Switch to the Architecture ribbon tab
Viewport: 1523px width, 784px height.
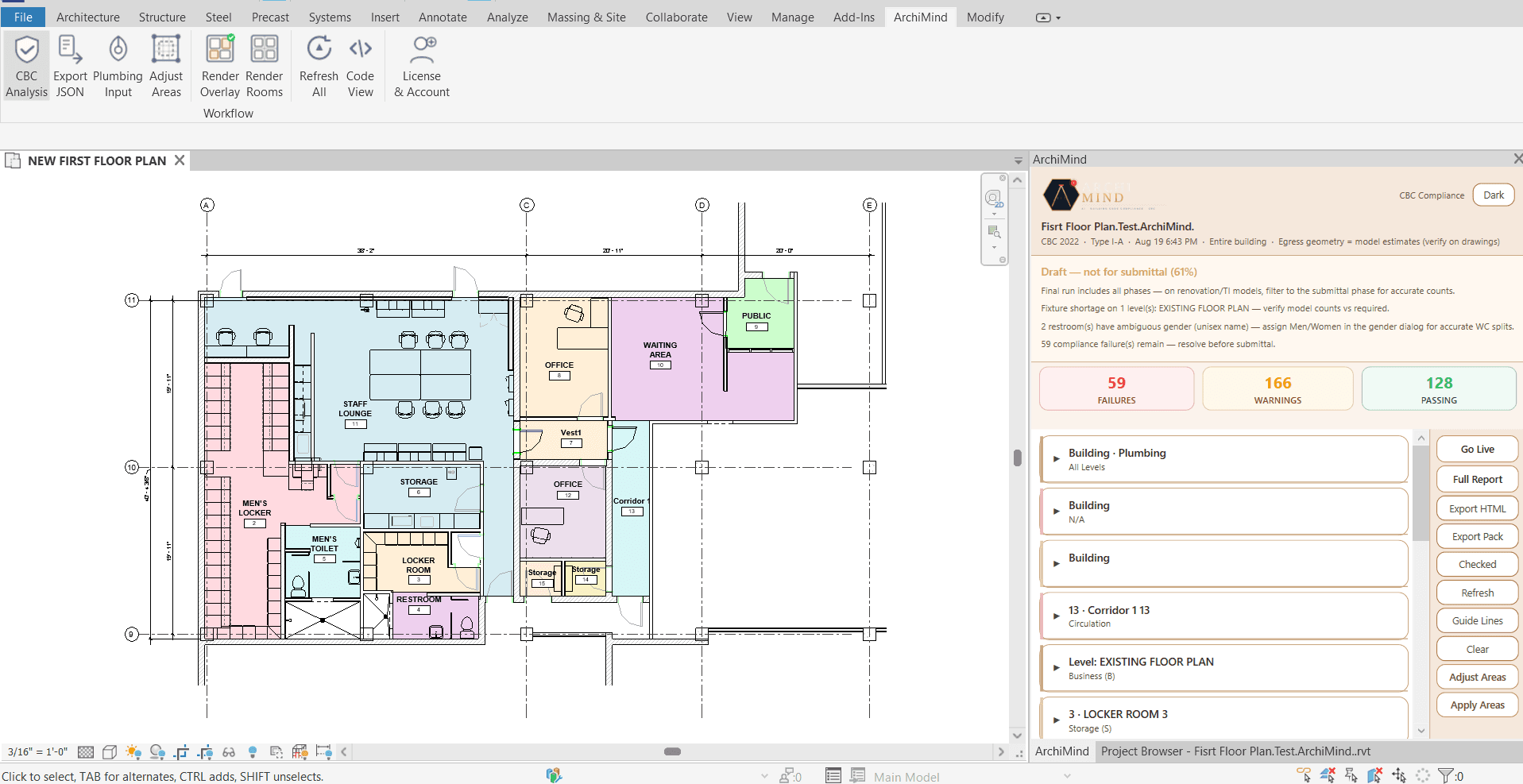87,17
